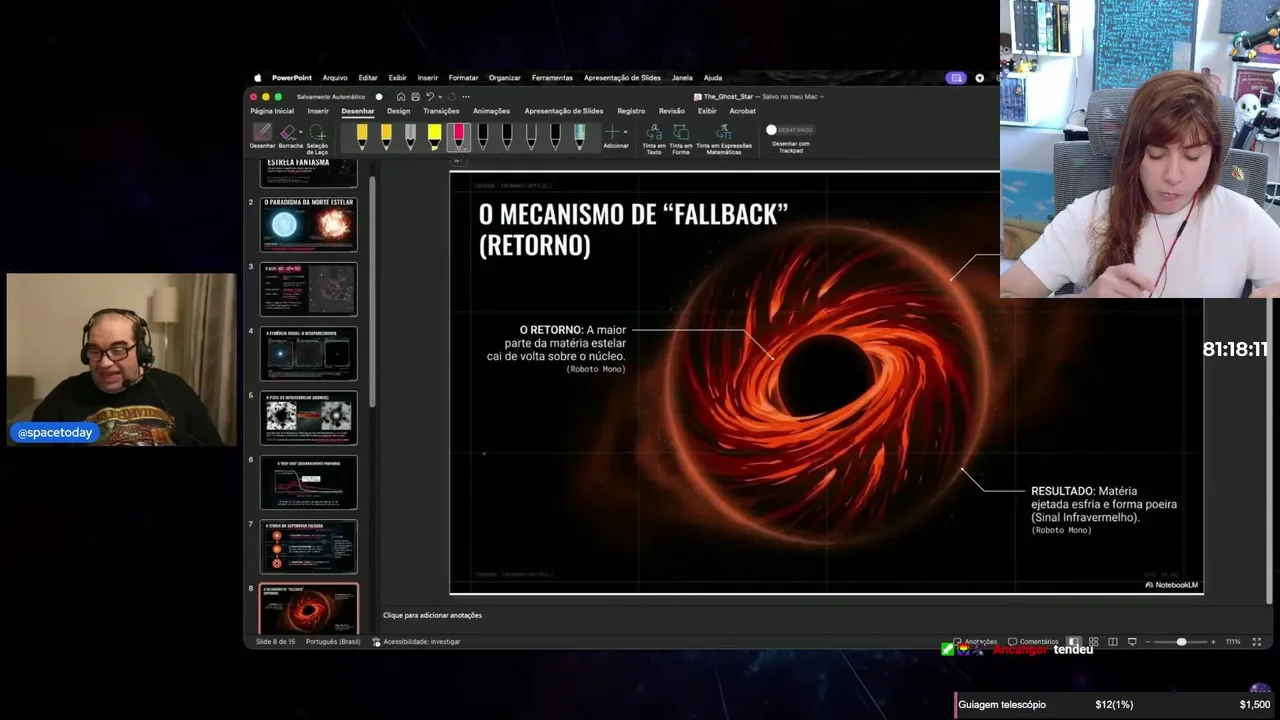This screenshot has height=720, width=1280.
Task: Open Tinta em Expressões Matemáticas
Action: [723, 138]
